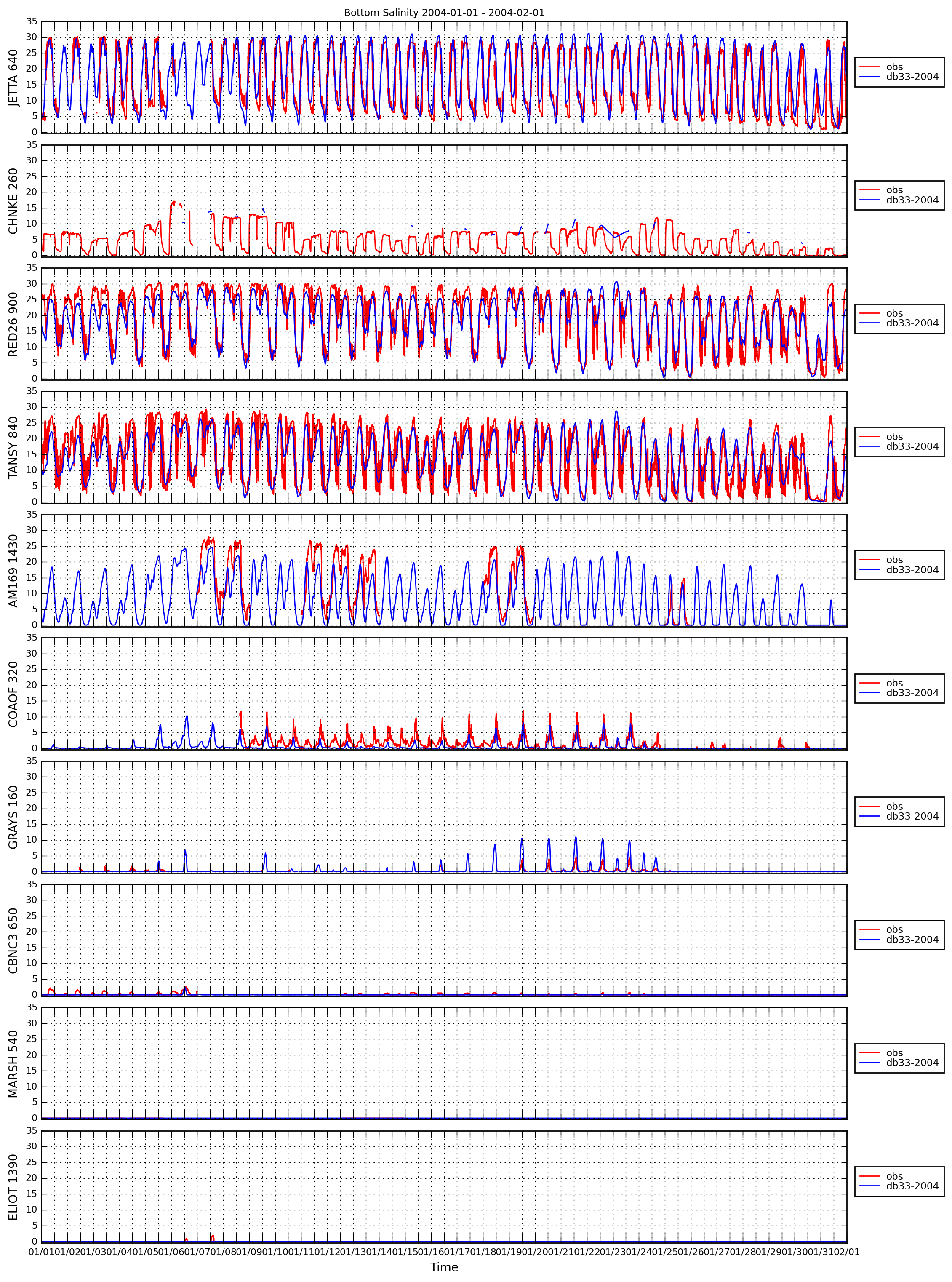The width and height of the screenshot is (952, 1282).
Task: Click the db33-2004 legend label in ELIOT 1390 panel
Action: (x=912, y=1186)
